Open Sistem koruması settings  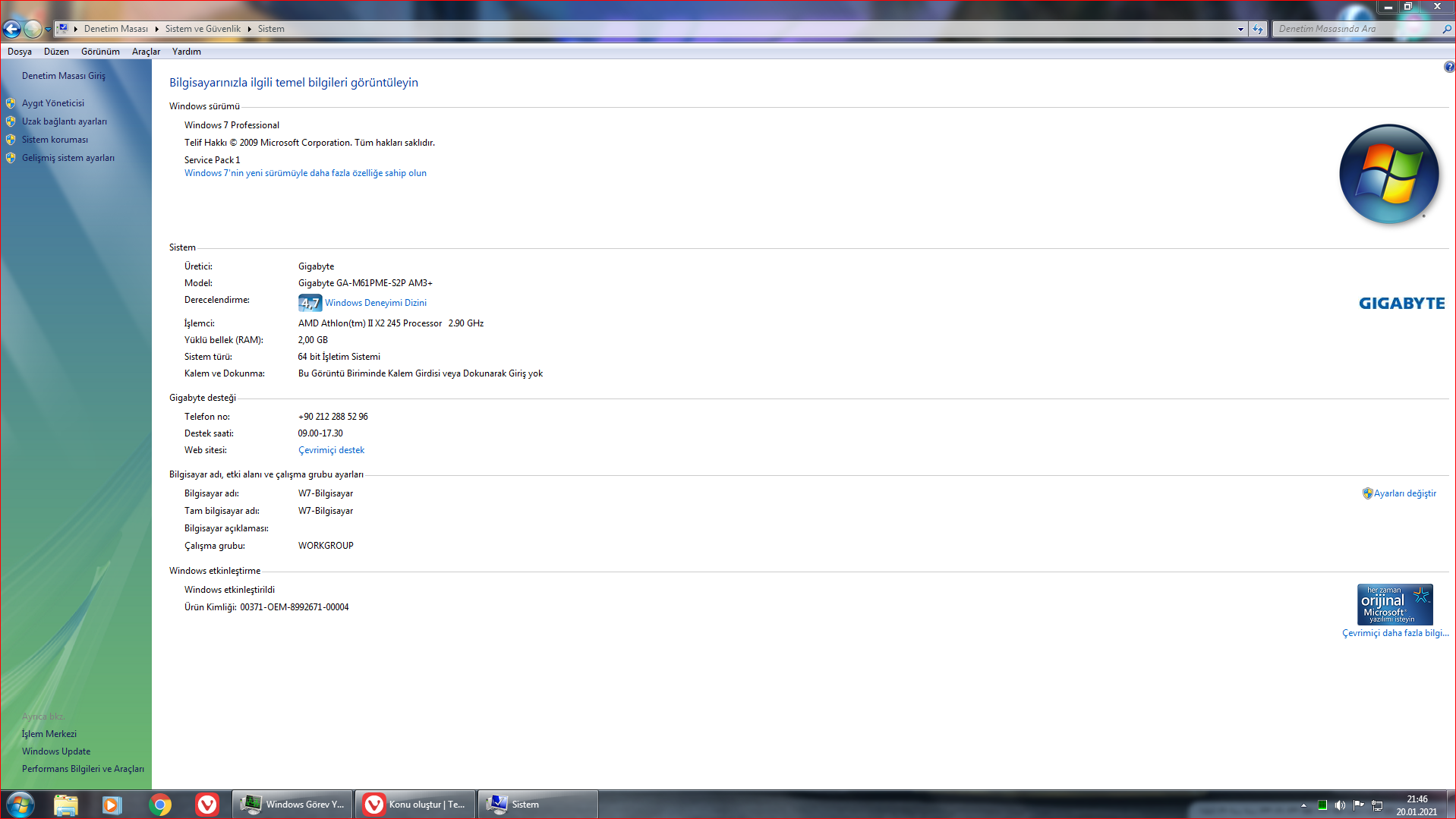click(x=55, y=140)
